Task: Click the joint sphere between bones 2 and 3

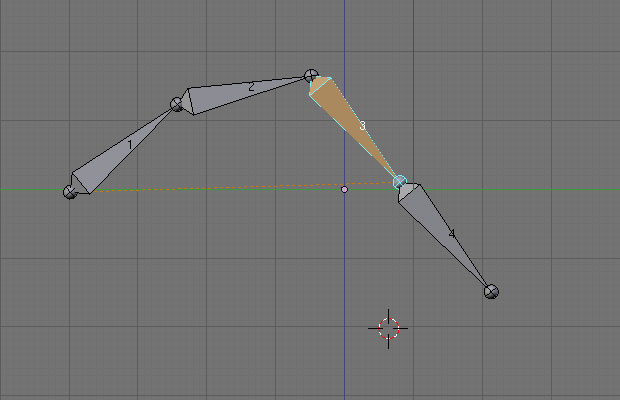Action: pyautogui.click(x=311, y=75)
